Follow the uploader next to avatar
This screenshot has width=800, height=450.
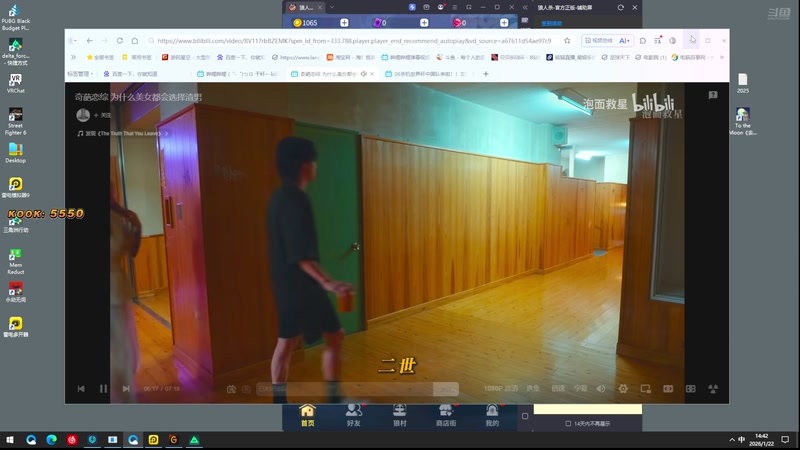pyautogui.click(x=103, y=115)
